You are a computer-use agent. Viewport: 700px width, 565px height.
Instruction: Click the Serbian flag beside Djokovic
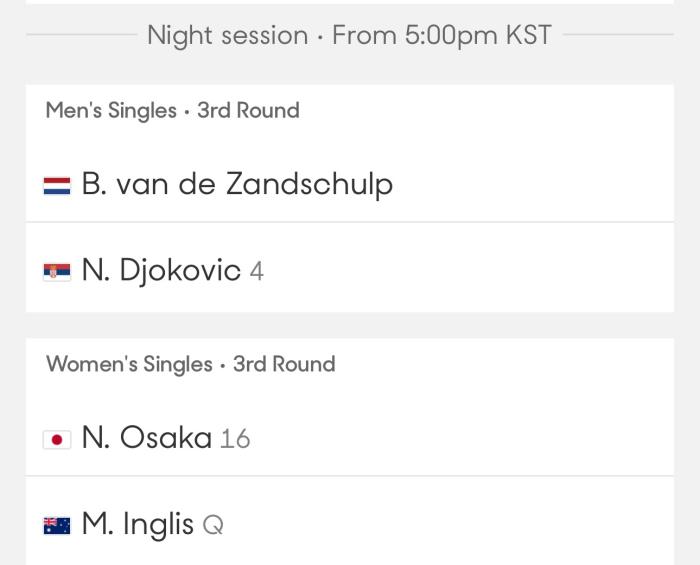tap(57, 271)
